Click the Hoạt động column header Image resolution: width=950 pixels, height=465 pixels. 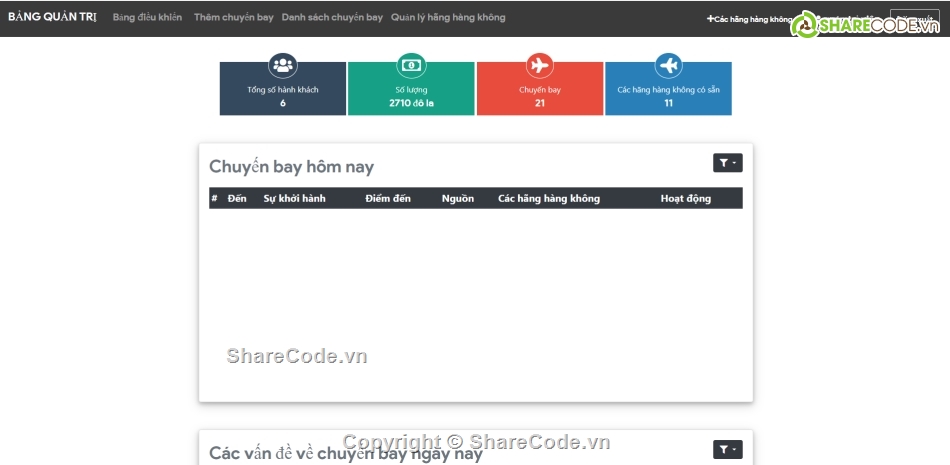686,198
